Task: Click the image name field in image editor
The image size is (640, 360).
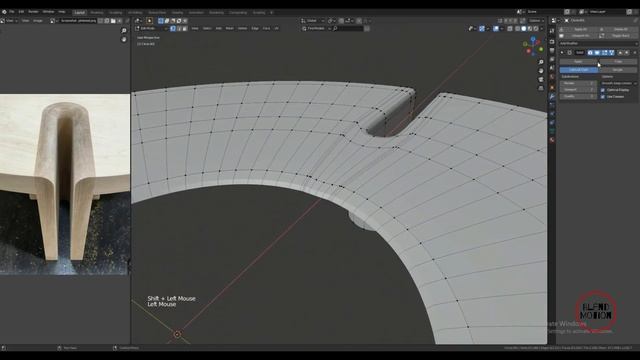Action: pyautogui.click(x=79, y=20)
